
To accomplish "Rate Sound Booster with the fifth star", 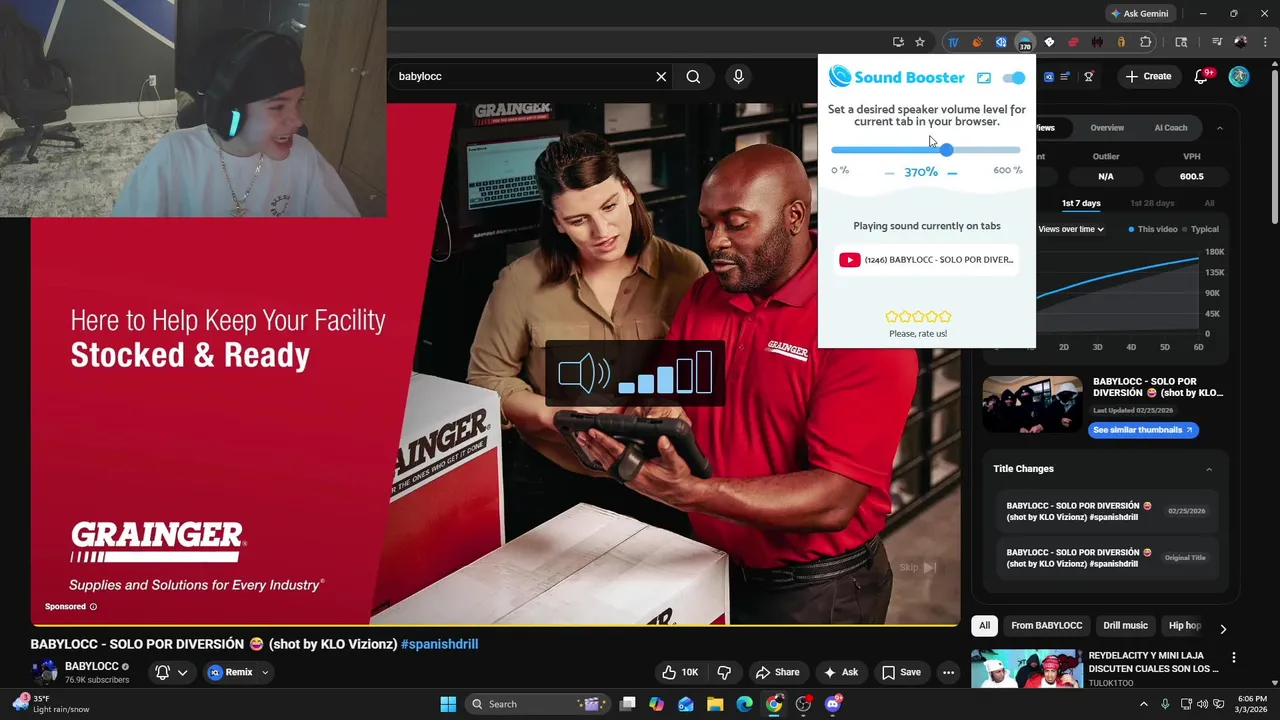I will click(945, 317).
